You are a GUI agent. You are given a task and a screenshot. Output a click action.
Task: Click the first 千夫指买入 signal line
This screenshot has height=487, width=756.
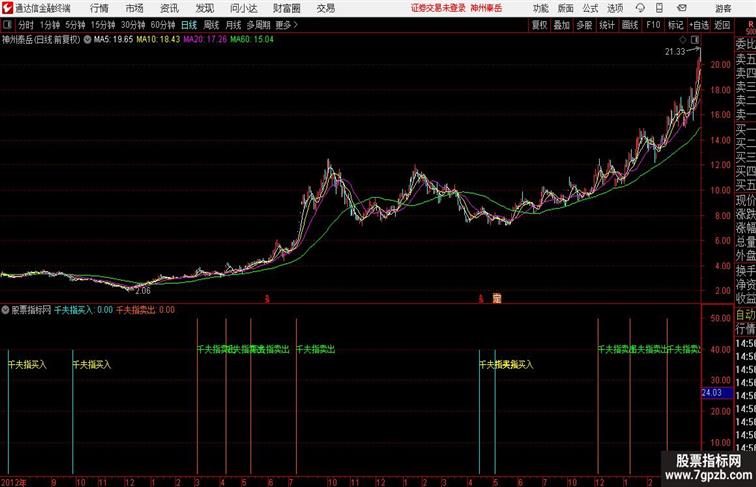[8, 411]
